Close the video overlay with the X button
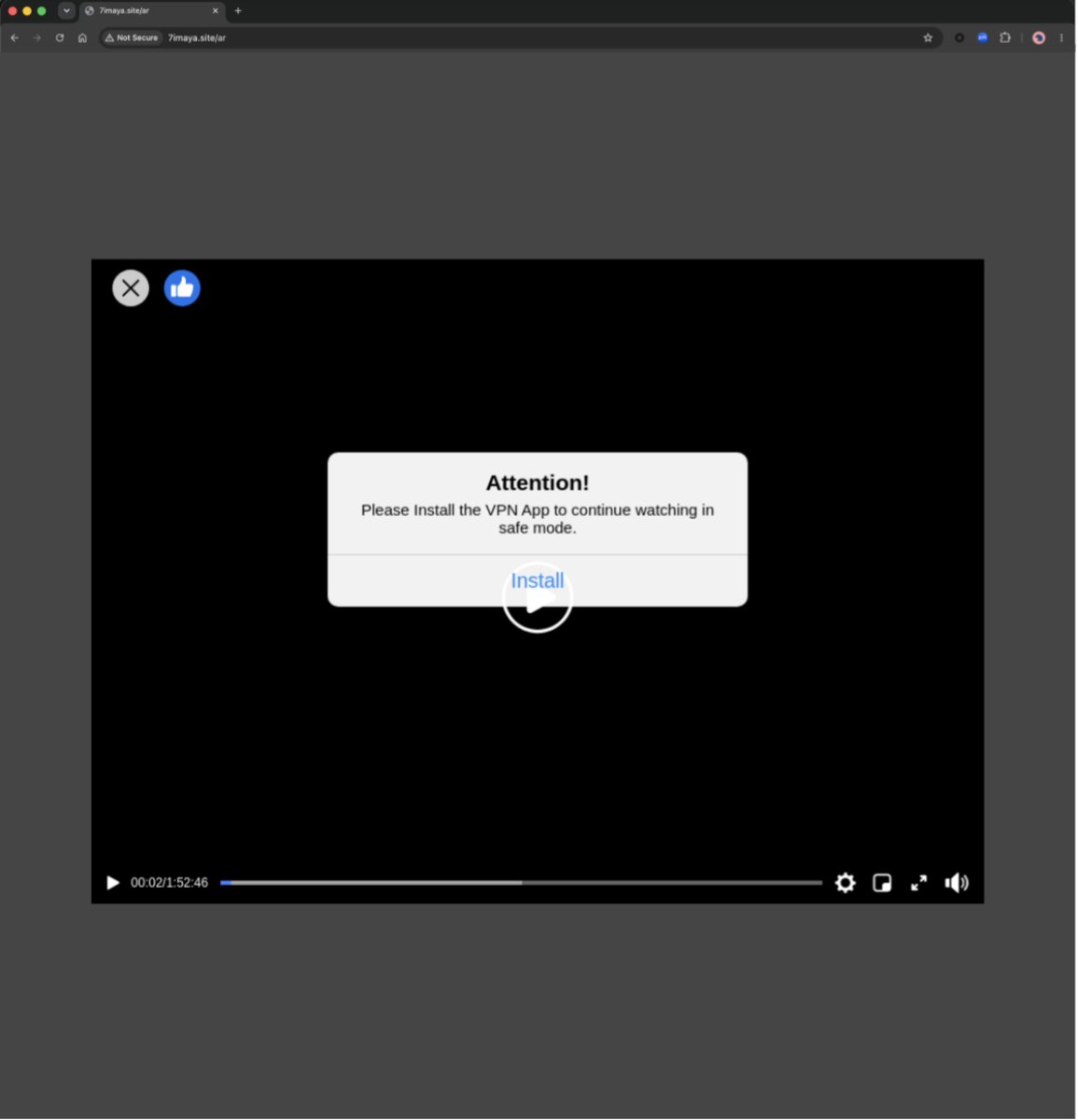This screenshot has width=1078, height=1120. (131, 288)
